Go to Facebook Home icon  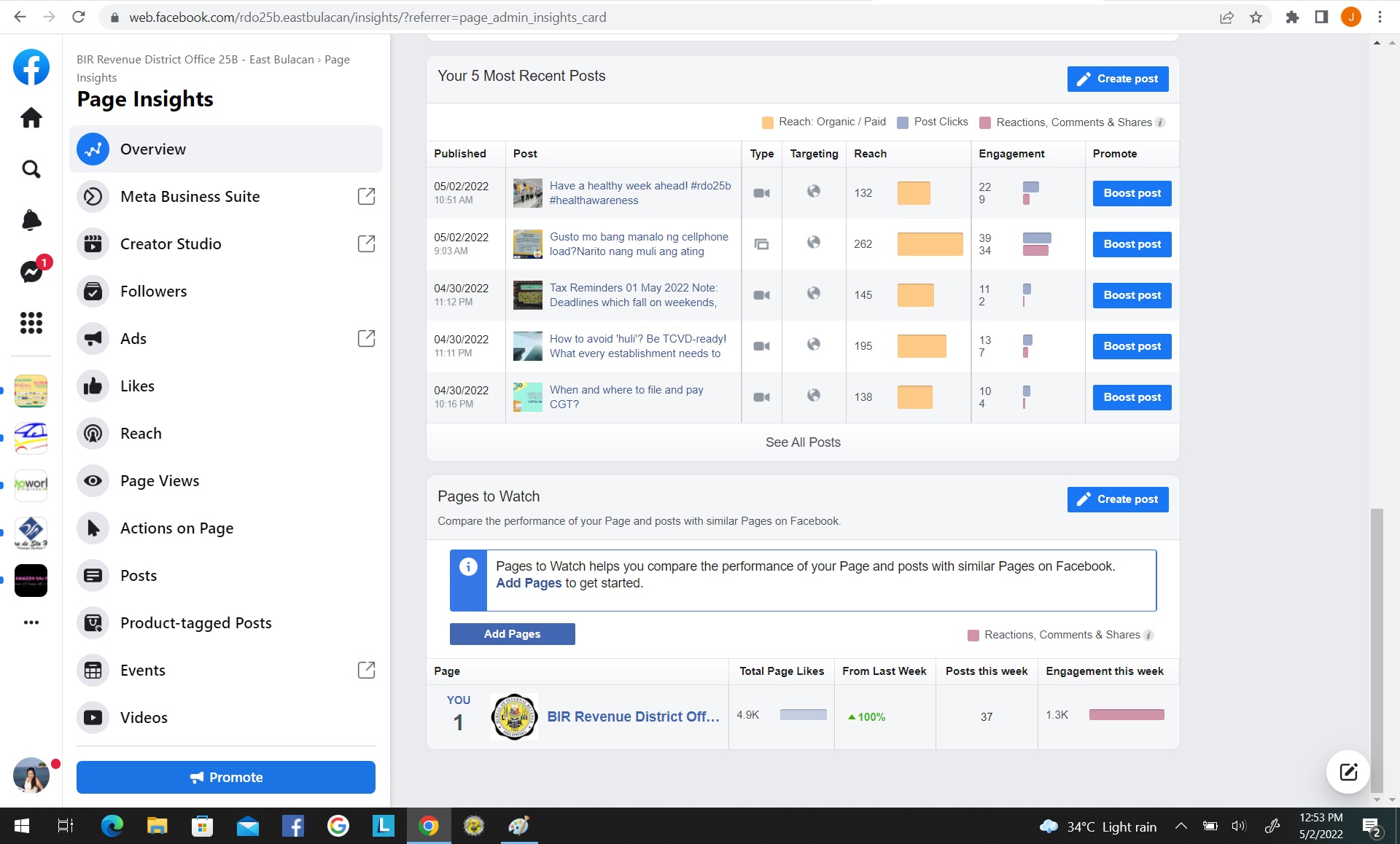coord(31,118)
